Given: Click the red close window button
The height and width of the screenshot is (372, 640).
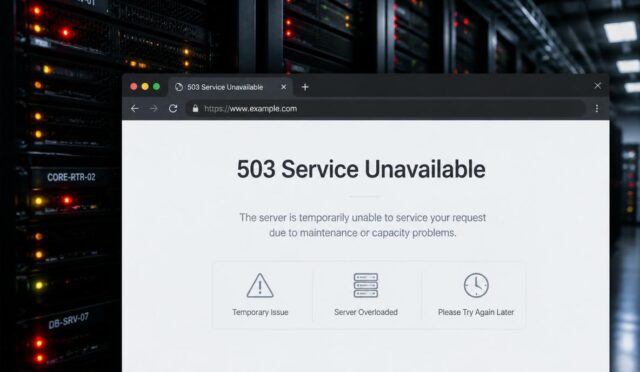Looking at the screenshot, I should [133, 87].
